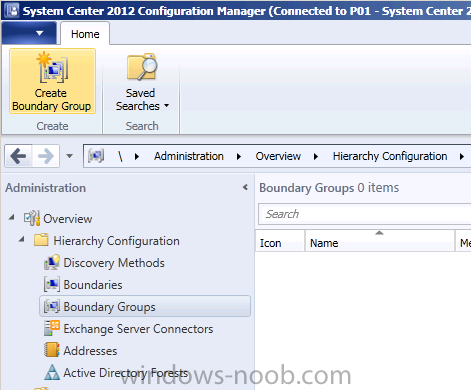The height and width of the screenshot is (390, 471).
Task: Click into the Boundary Groups search box
Action: click(365, 214)
